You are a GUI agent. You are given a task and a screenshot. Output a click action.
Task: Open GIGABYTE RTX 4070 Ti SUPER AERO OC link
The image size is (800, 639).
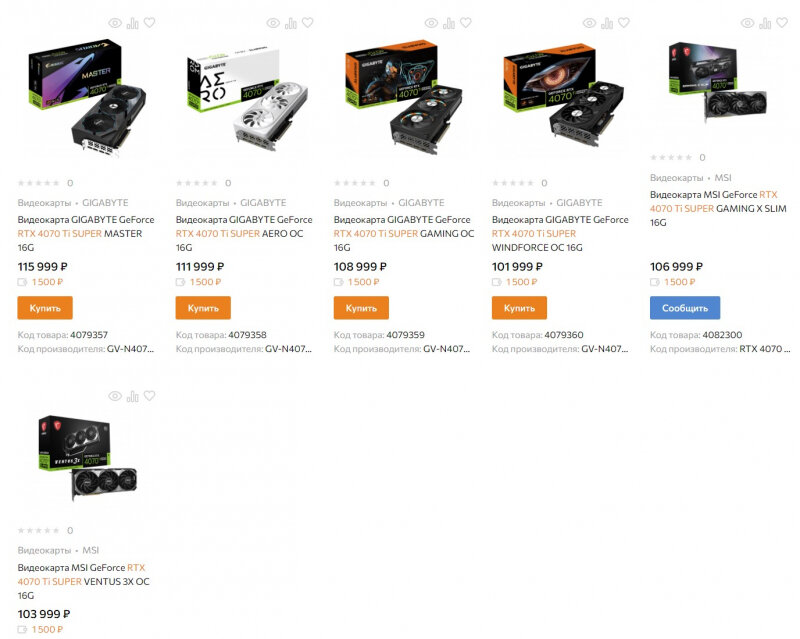244,233
